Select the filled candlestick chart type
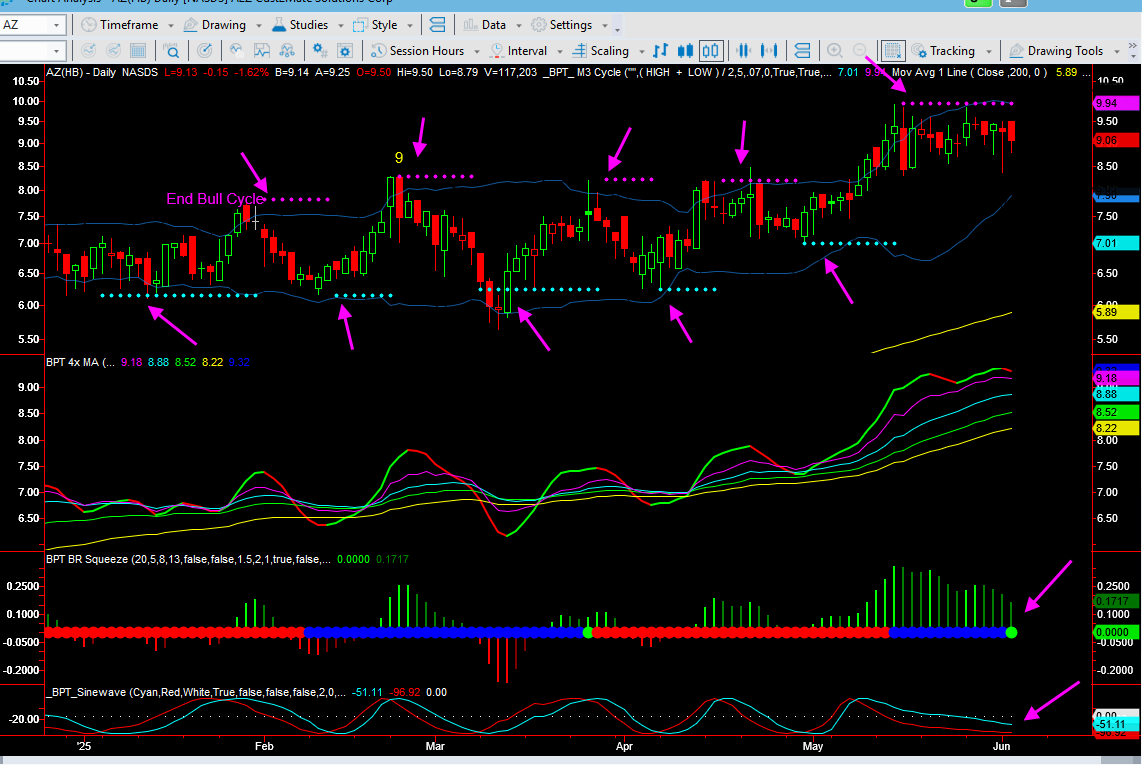1142x765 pixels. [x=686, y=51]
